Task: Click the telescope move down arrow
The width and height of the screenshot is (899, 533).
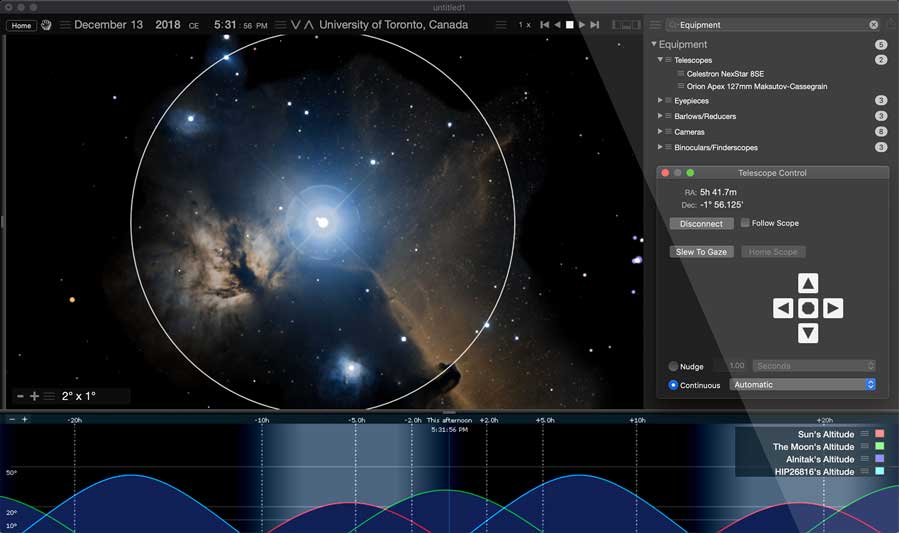Action: coord(808,333)
